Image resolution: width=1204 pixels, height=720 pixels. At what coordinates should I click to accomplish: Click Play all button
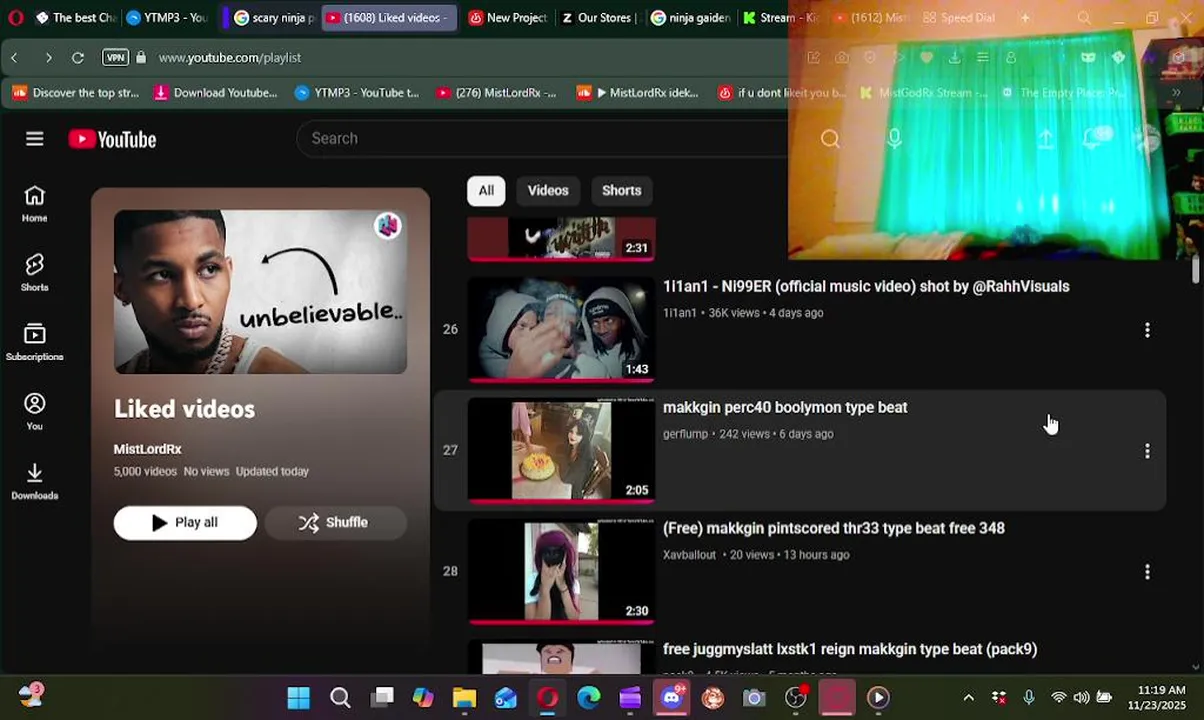185,522
